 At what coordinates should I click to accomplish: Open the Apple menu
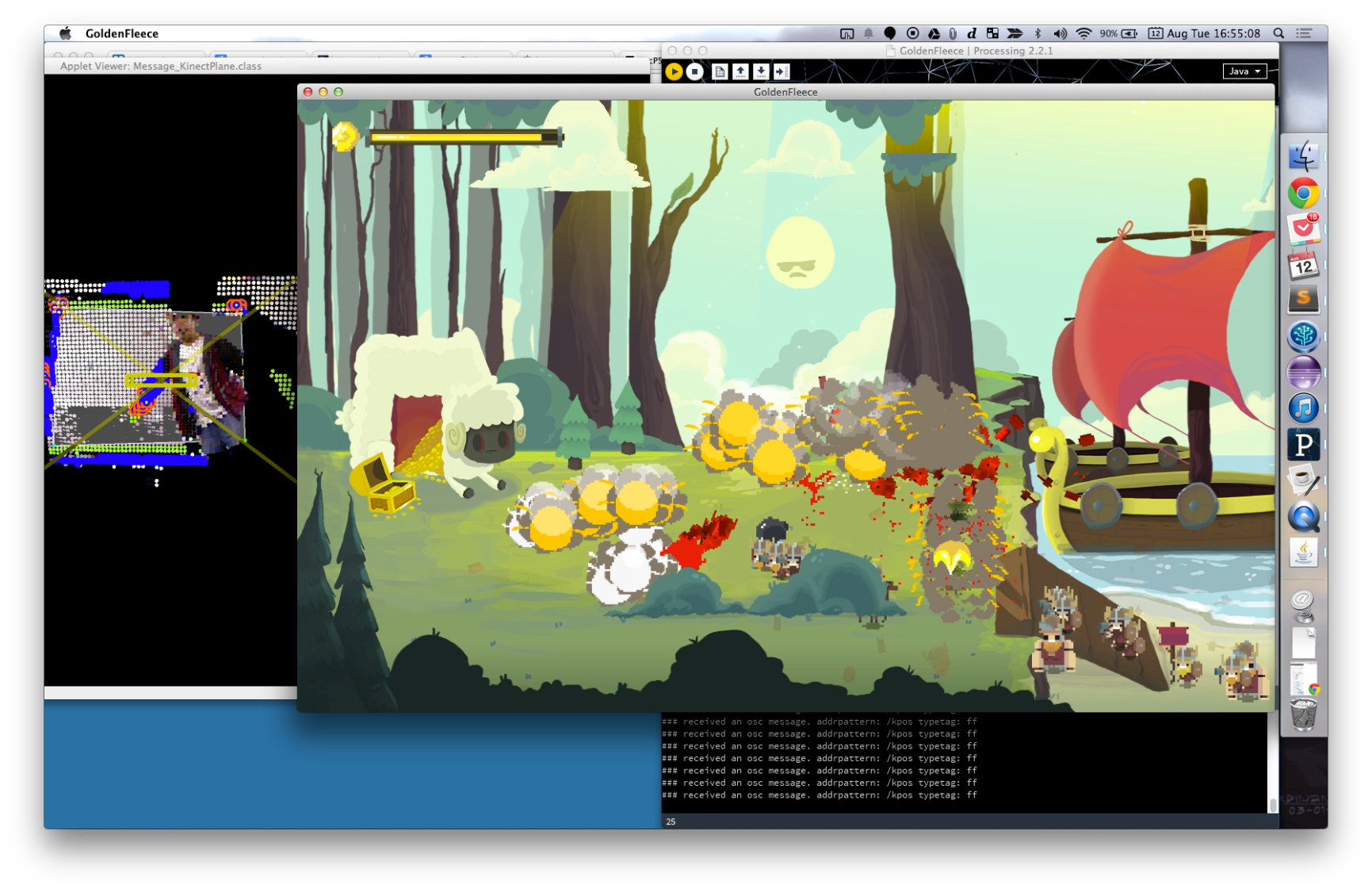point(66,33)
